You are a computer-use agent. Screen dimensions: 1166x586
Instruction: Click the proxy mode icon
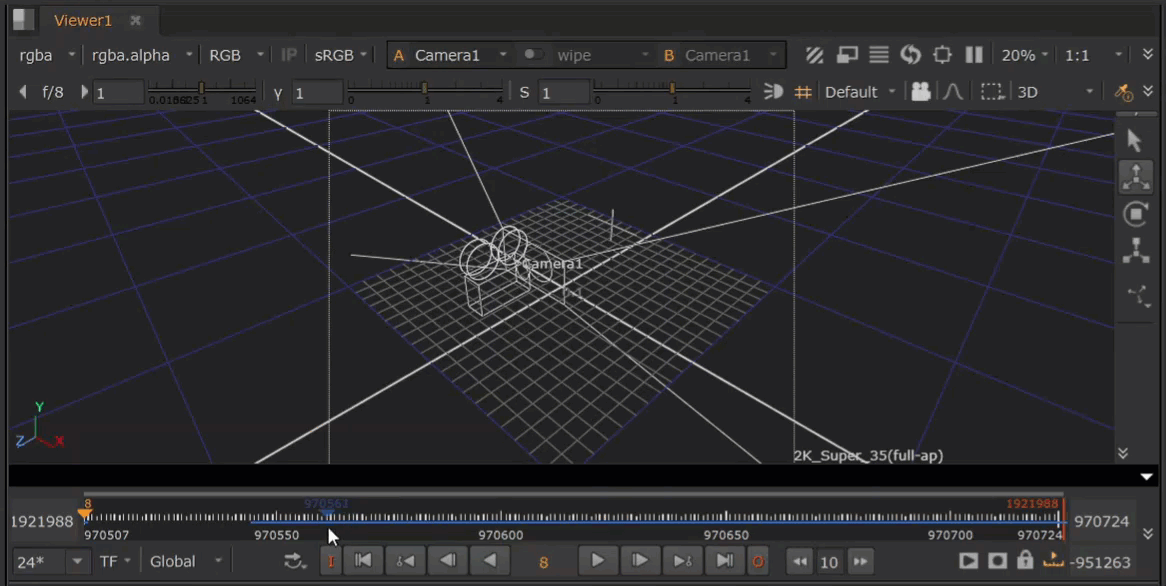[847, 55]
